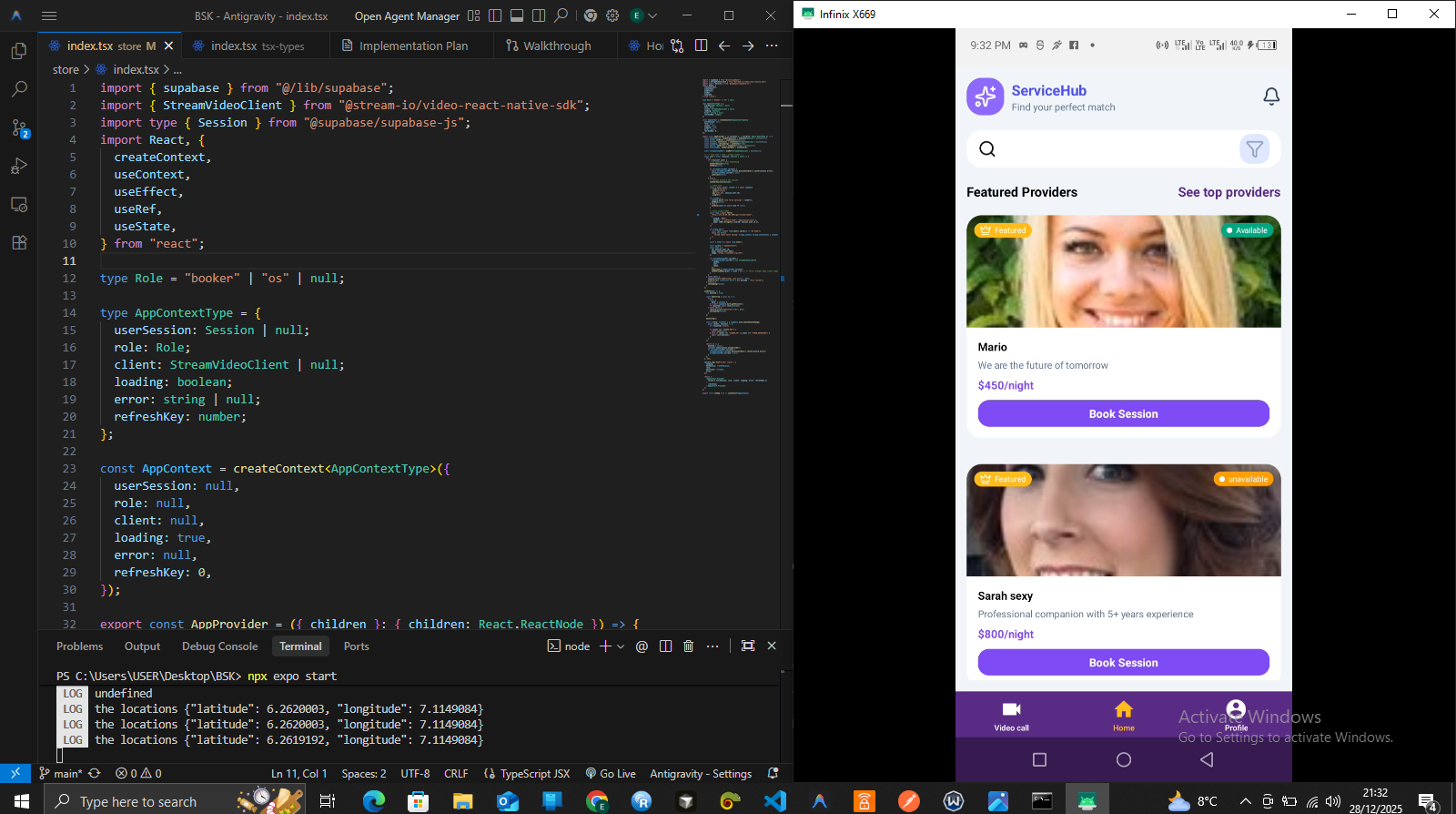Kill terminal using the trash icon
Screen dimensions: 1456x814
[x=688, y=646]
